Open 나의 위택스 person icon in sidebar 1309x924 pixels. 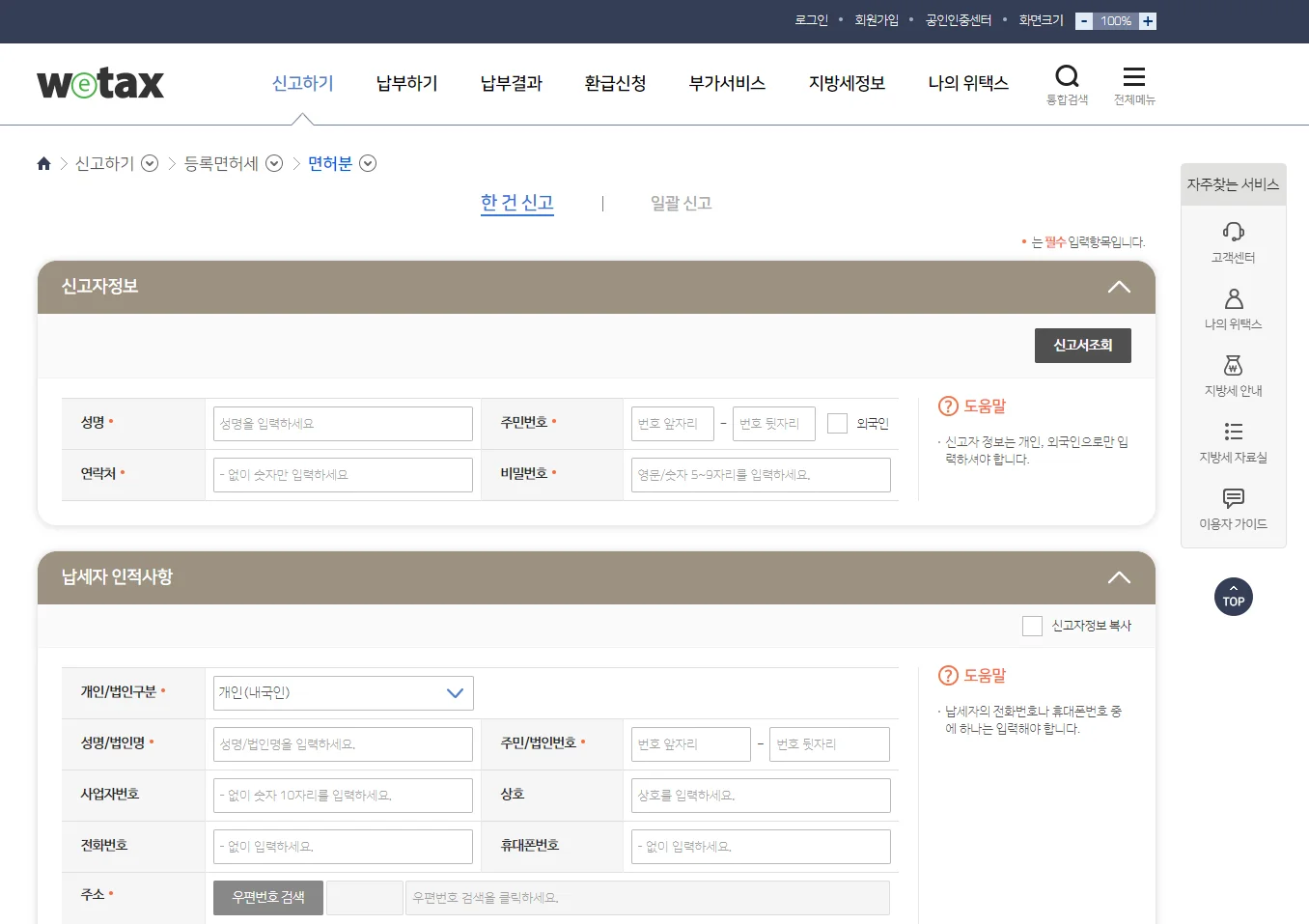click(1233, 298)
